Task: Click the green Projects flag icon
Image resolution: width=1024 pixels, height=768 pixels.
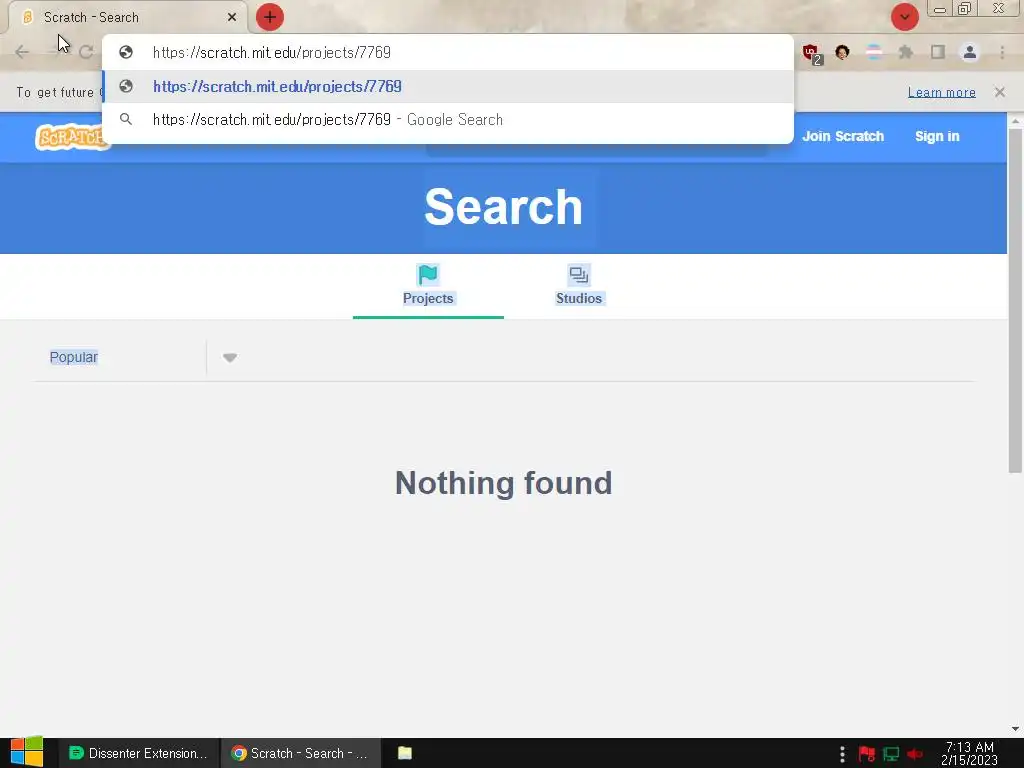Action: tap(428, 275)
